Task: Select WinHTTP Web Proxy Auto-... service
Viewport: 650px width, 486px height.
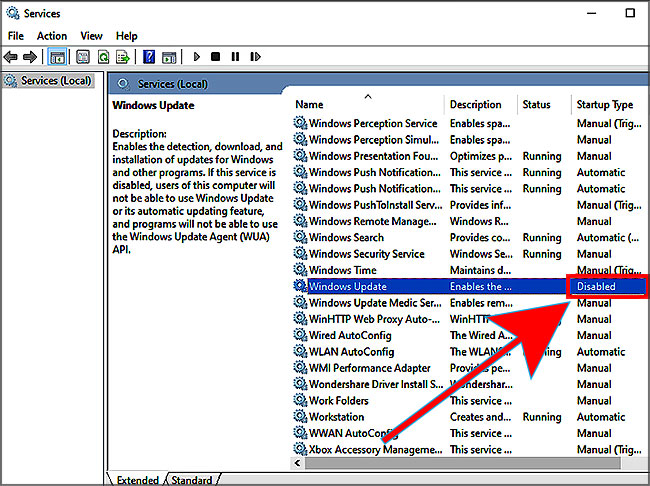Action: 468,319
